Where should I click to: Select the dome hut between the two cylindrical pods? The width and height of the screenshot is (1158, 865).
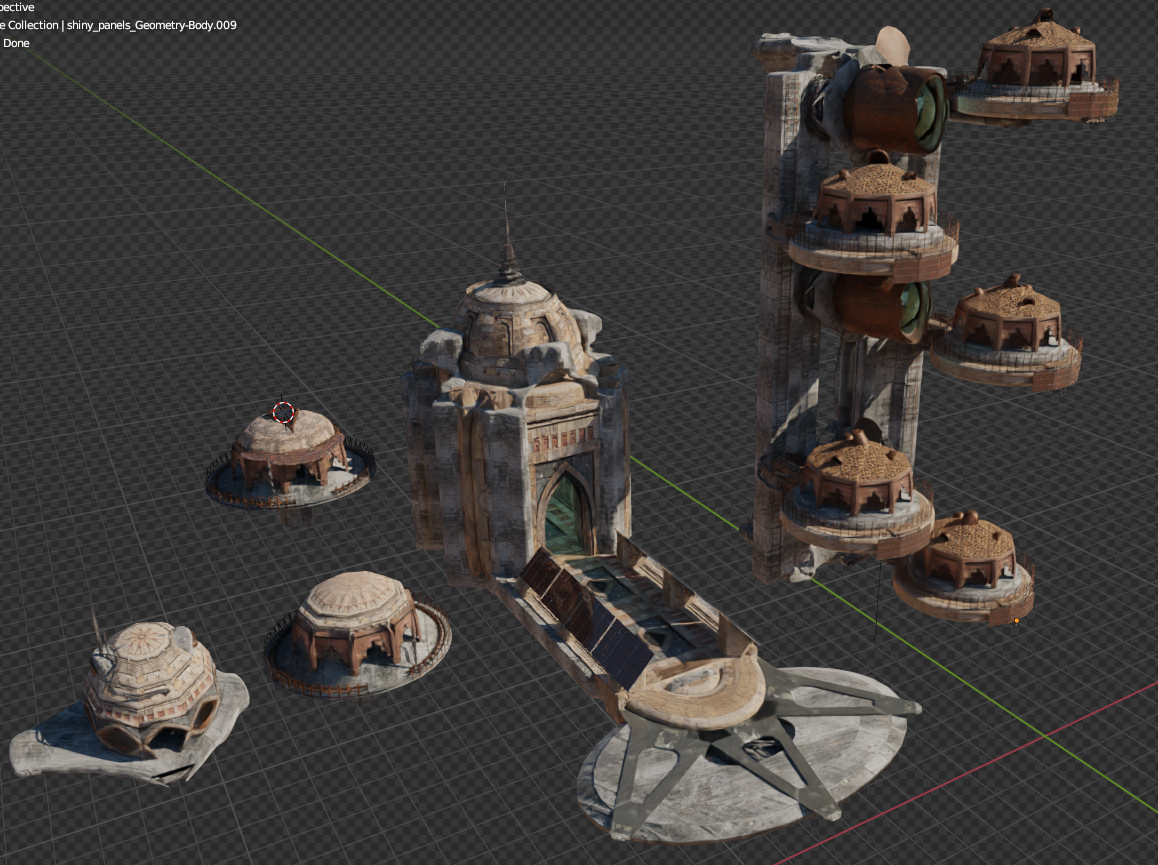click(x=875, y=215)
